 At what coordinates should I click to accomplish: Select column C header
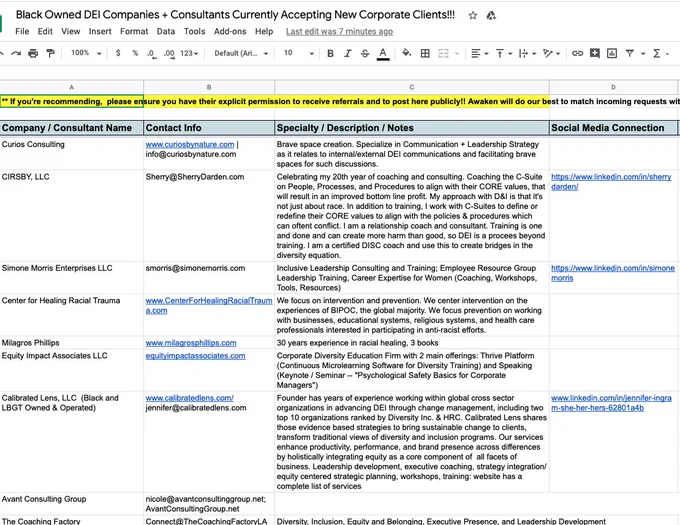click(x=412, y=87)
